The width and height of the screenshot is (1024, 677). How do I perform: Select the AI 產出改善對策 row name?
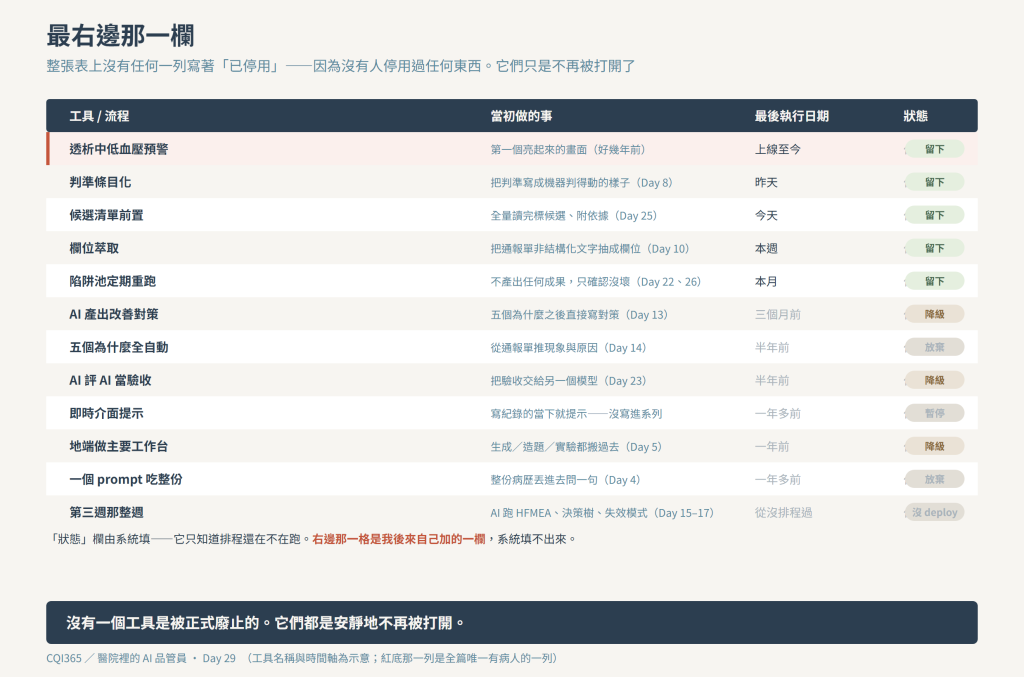click(x=114, y=314)
